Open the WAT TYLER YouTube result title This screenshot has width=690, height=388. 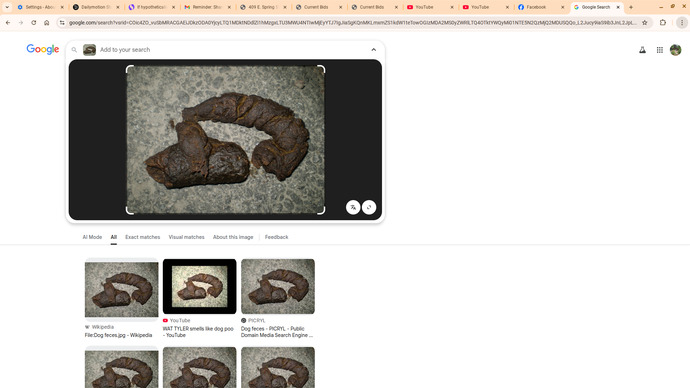click(198, 332)
